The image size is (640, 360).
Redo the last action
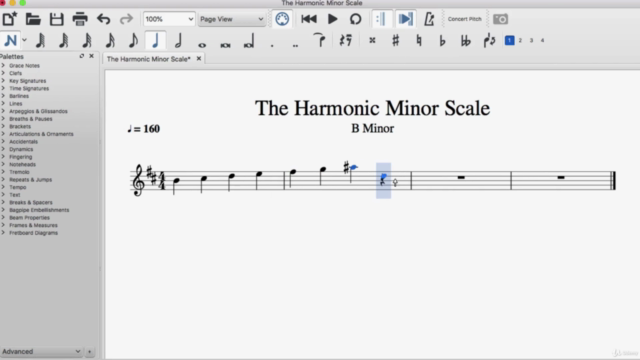point(126,19)
